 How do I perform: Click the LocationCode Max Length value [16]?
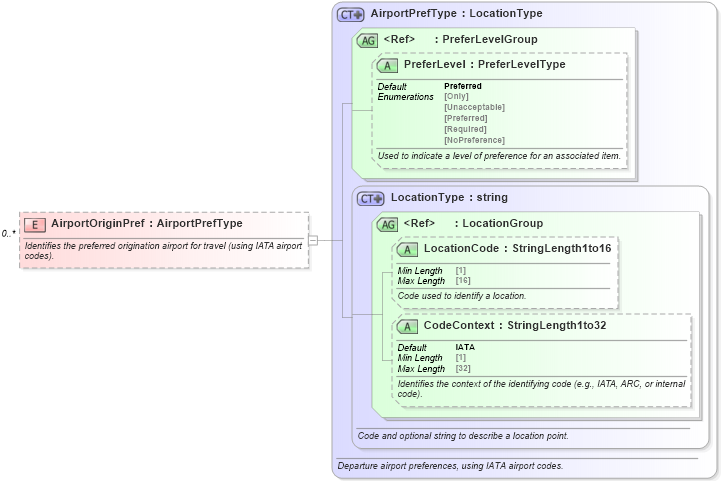coord(463,280)
